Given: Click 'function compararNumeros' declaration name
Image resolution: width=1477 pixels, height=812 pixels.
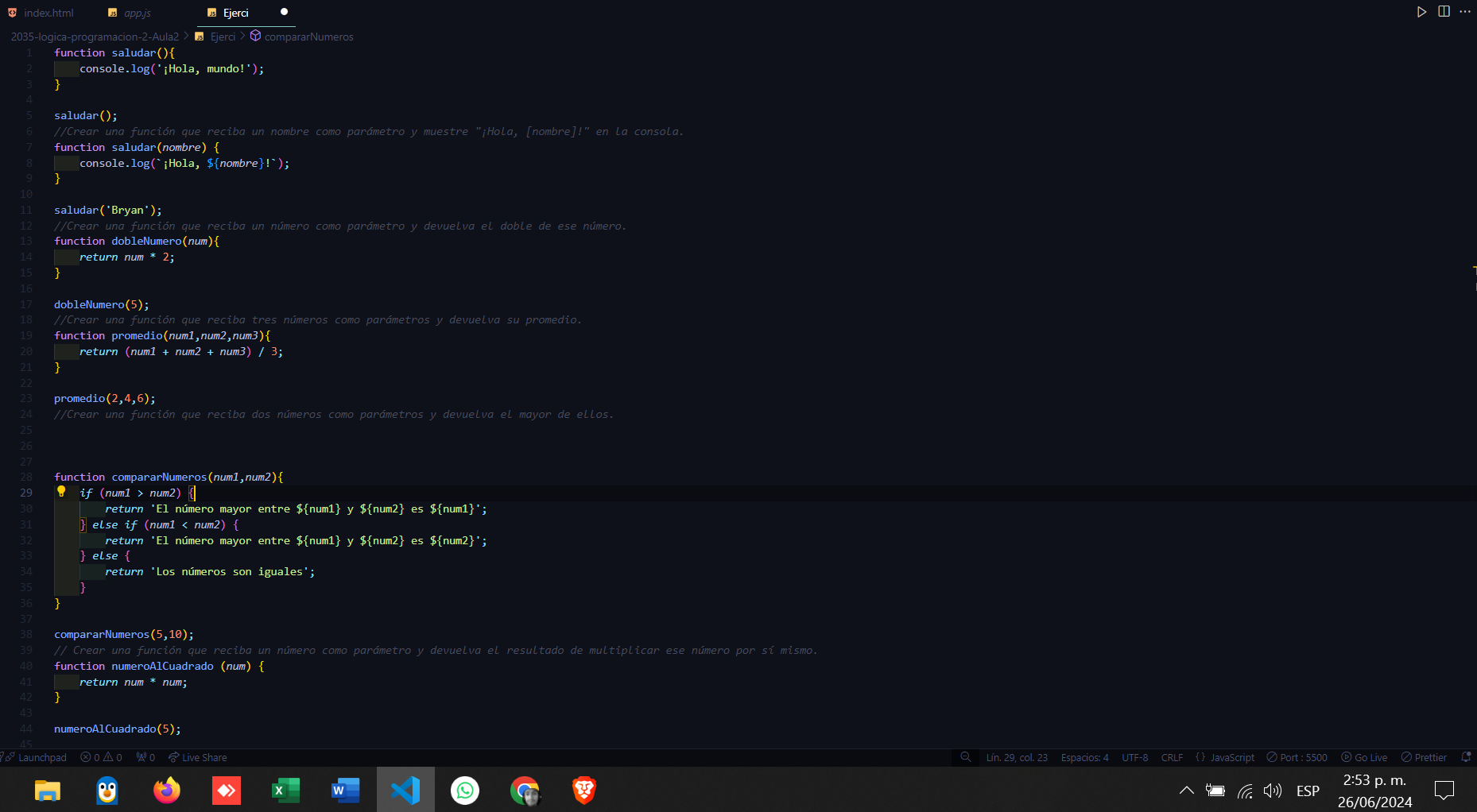Looking at the screenshot, I should [159, 477].
